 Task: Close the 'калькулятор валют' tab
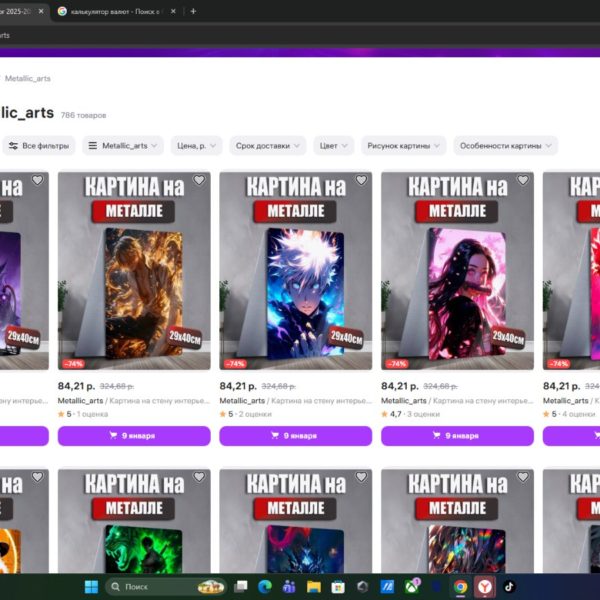pos(174,11)
